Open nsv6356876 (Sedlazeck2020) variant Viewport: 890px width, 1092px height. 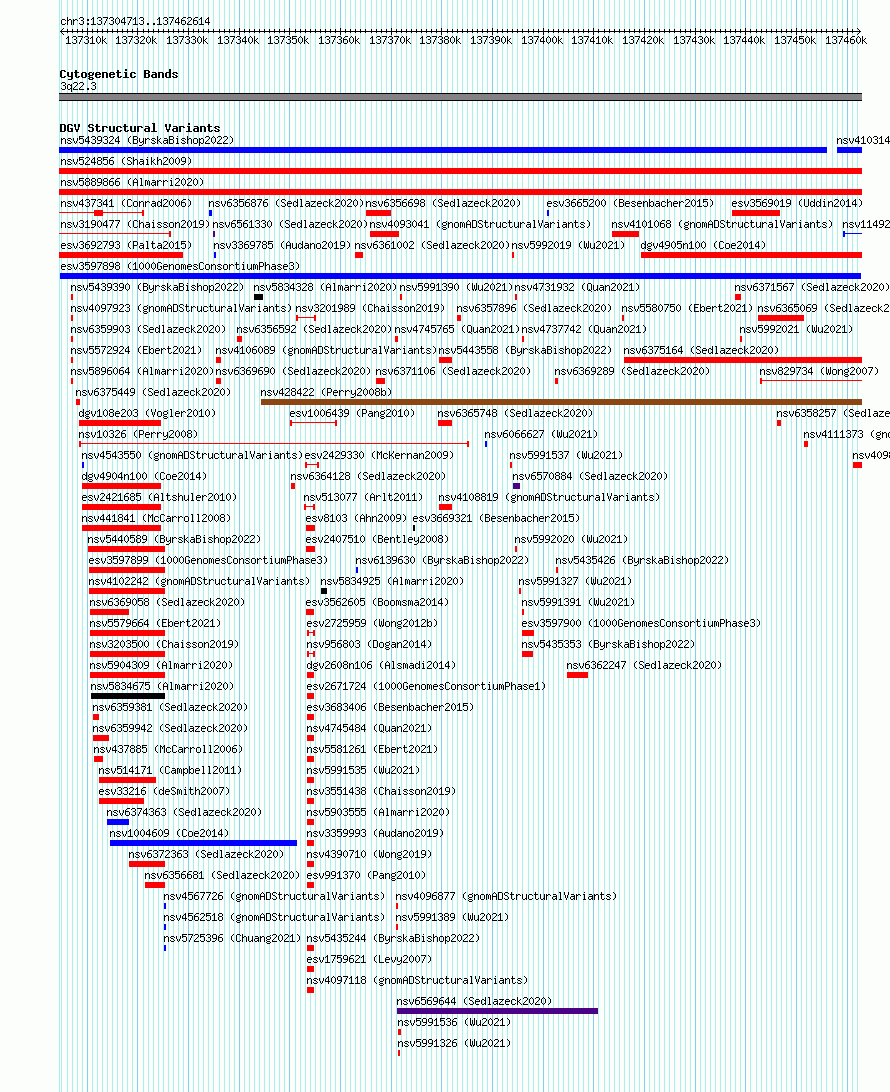point(286,203)
